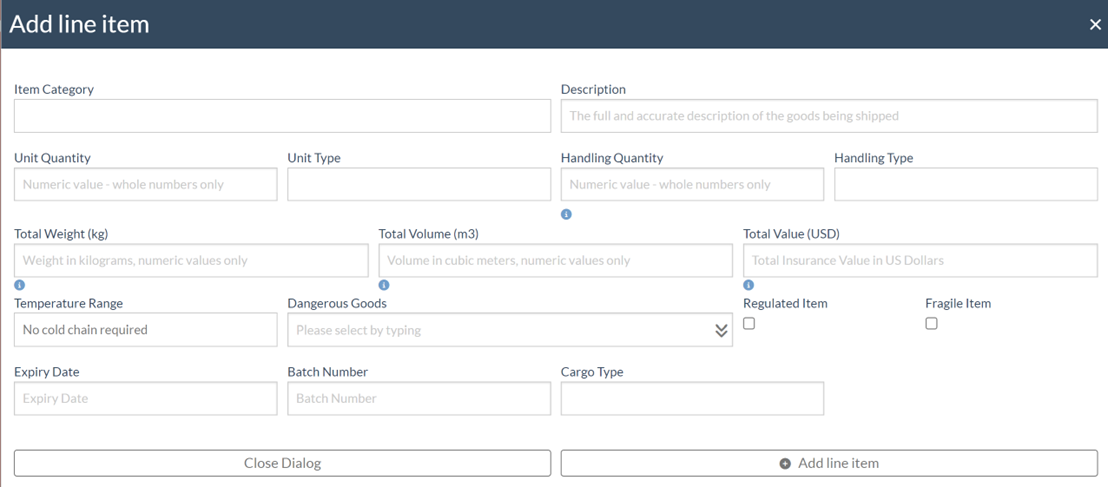1108x487 pixels.
Task: Click info icon below Total Value field
Action: coord(748,286)
